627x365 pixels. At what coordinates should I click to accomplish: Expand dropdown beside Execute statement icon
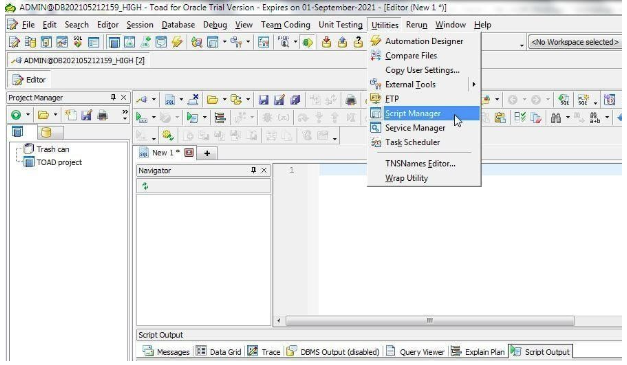[153, 118]
